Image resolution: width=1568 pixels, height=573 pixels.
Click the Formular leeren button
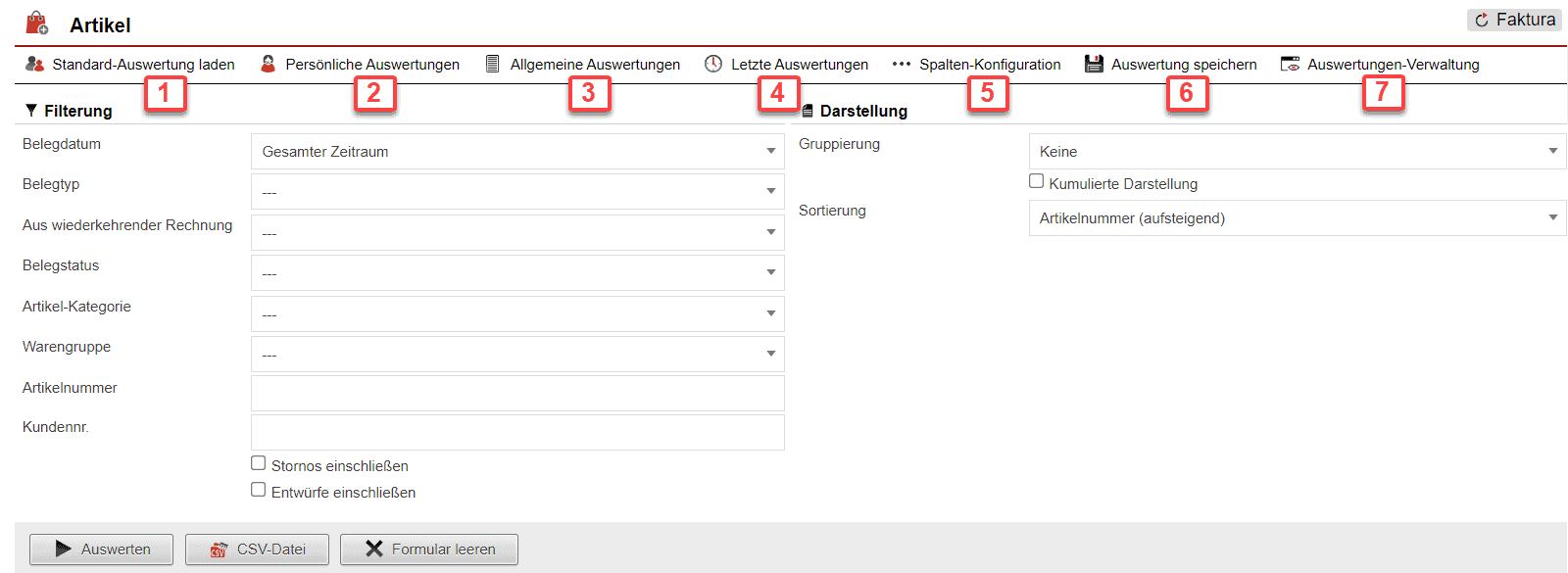pos(428,549)
